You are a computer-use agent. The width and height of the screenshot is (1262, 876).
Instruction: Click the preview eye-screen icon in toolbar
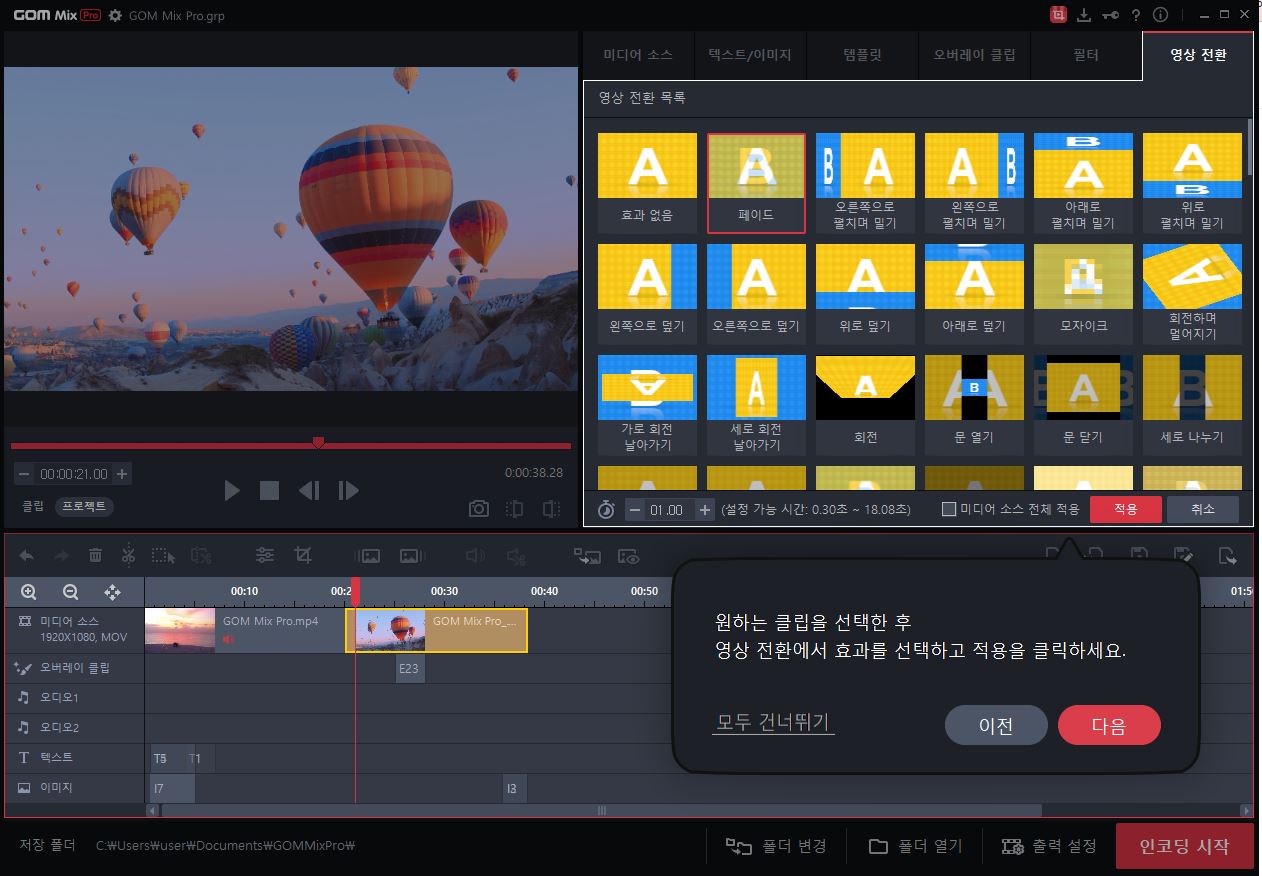click(628, 555)
